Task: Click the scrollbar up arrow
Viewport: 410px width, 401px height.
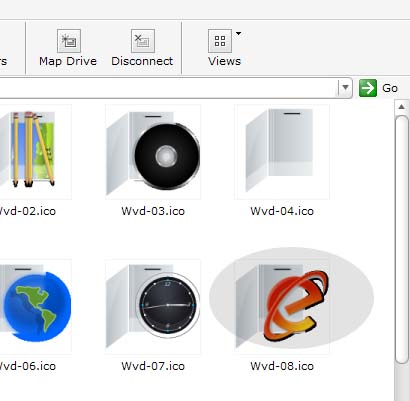Action: pyautogui.click(x=402, y=107)
